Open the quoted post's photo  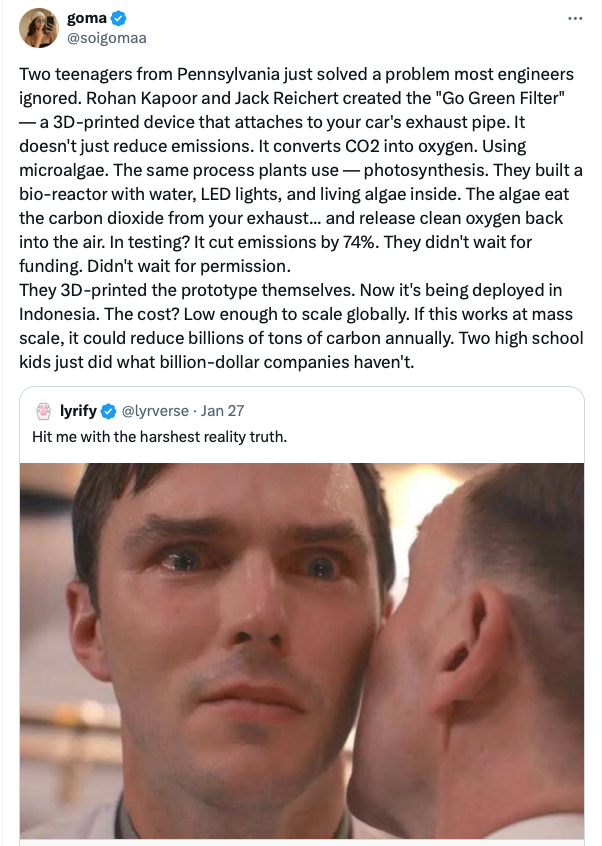[301, 650]
